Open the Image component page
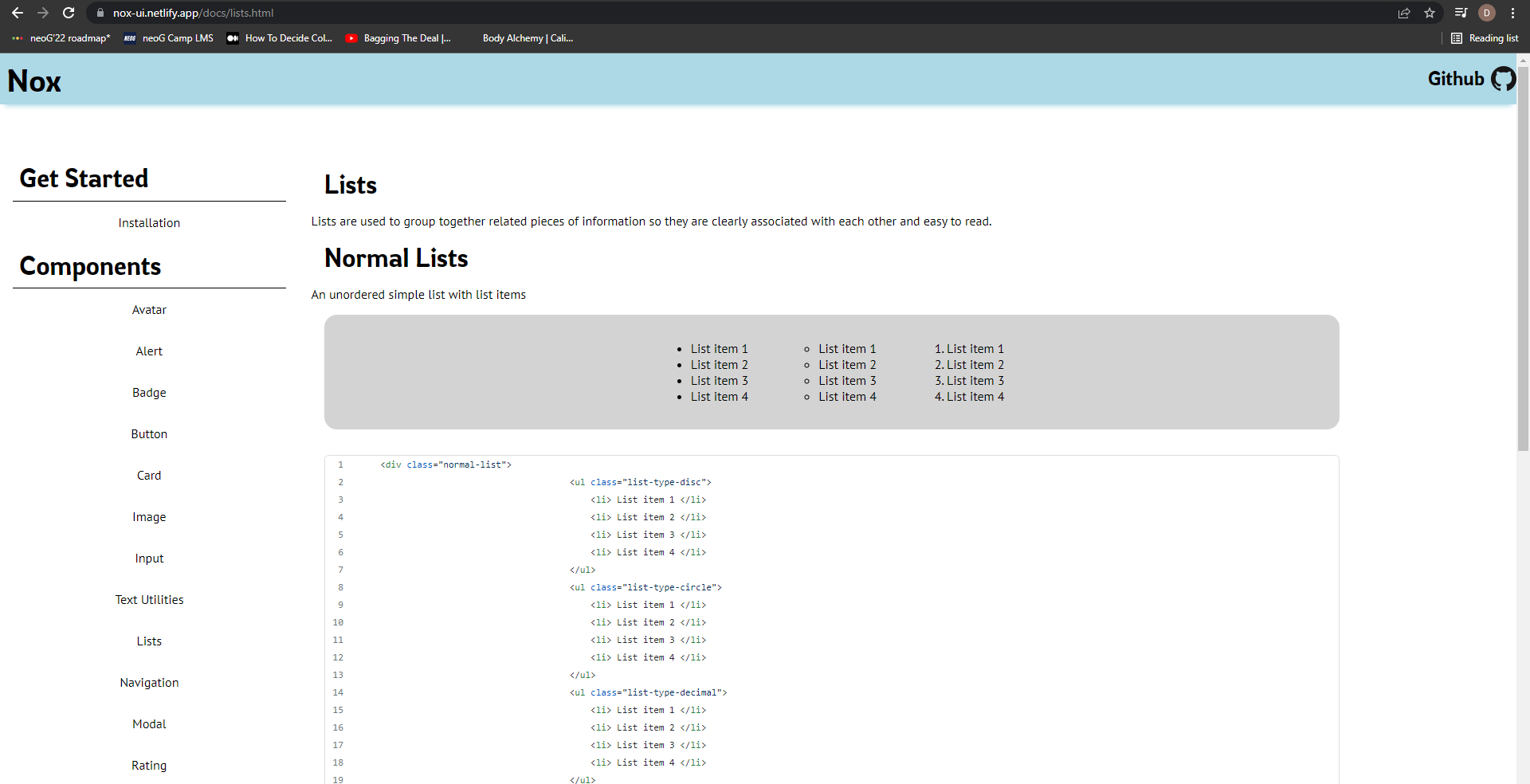 coord(149,517)
